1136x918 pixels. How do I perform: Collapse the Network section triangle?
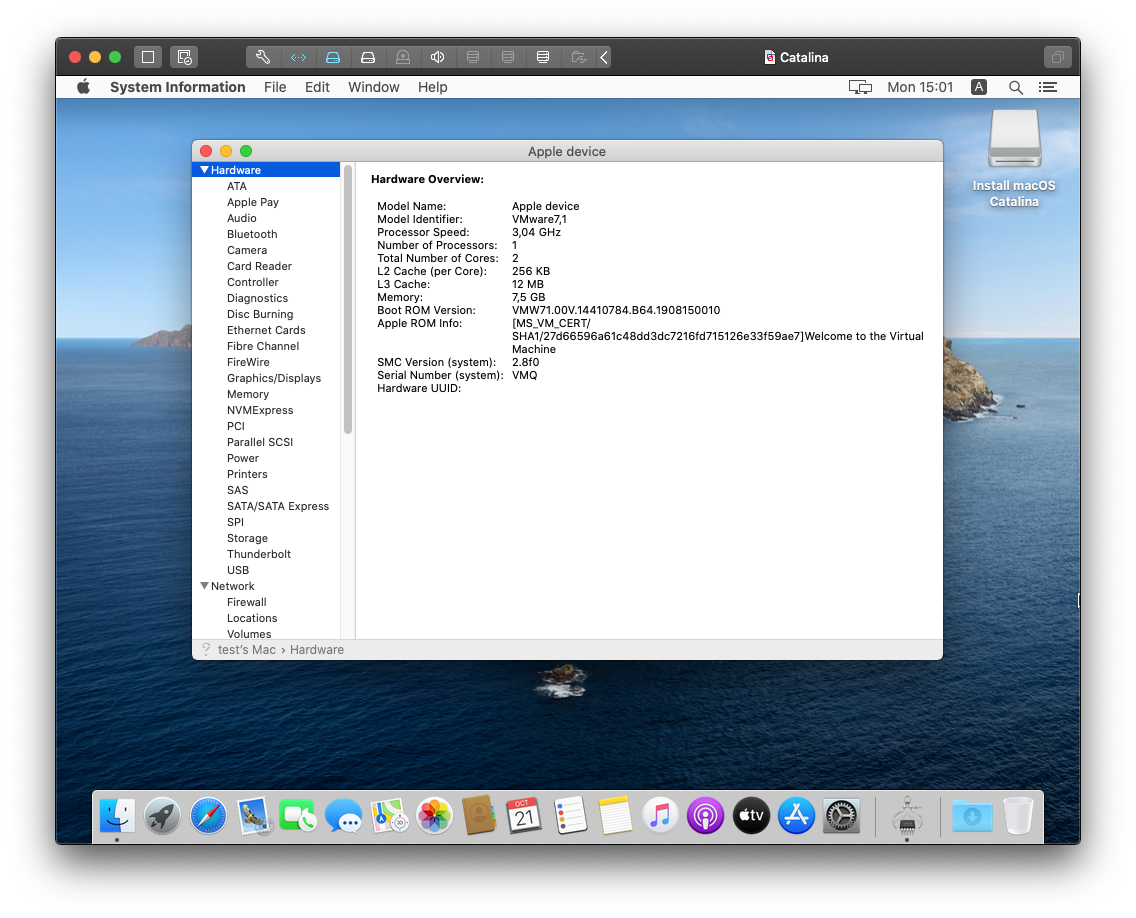(x=204, y=585)
